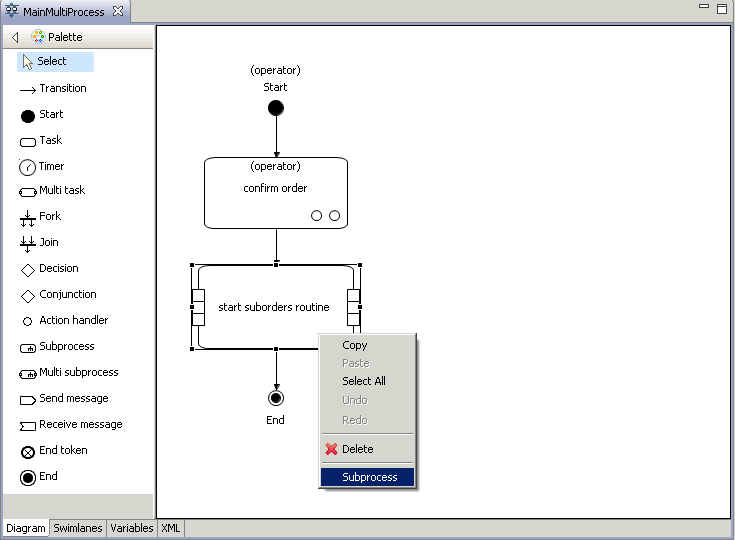The width and height of the screenshot is (735, 540).
Task: Close the MainMultiProcess editor tab
Action: click(x=118, y=11)
